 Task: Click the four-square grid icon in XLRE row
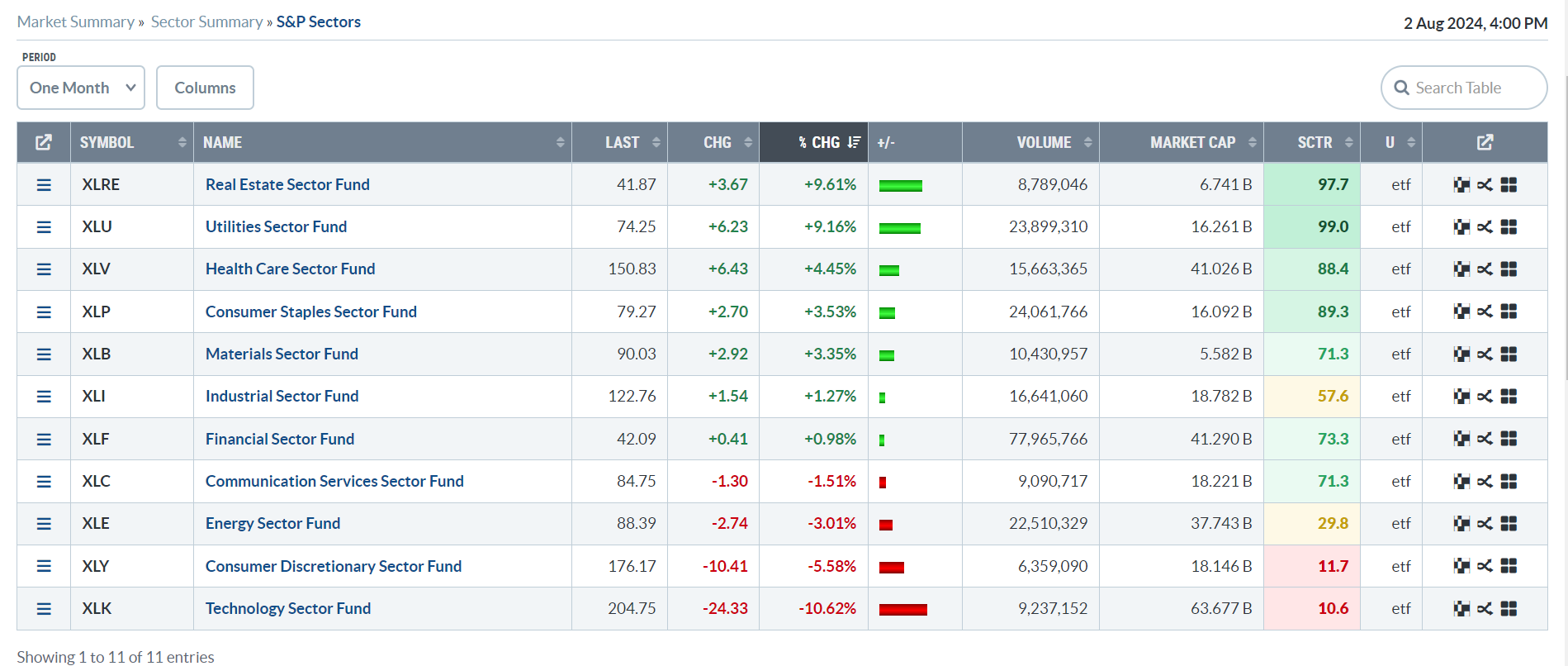tap(1509, 185)
